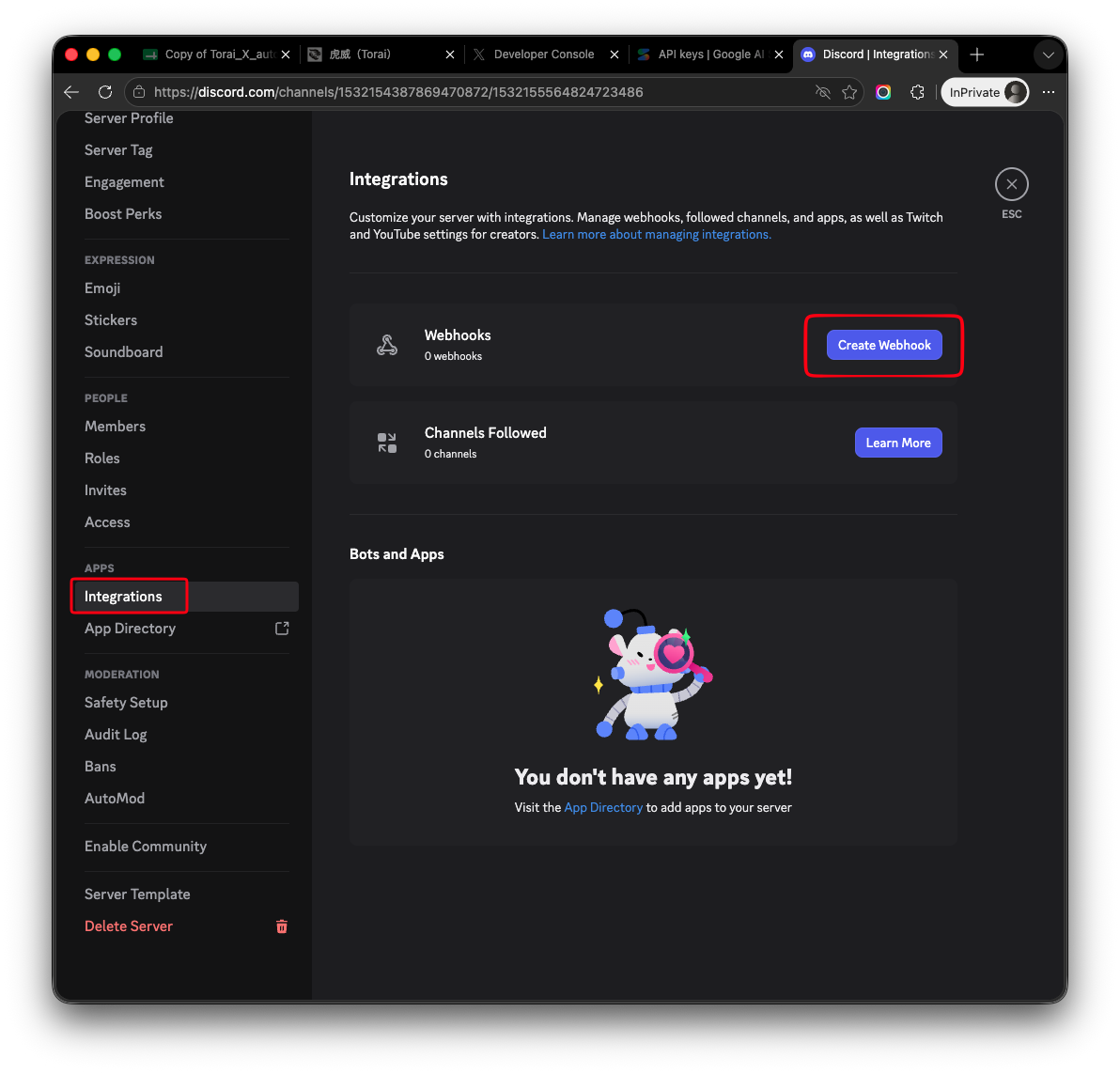1120x1073 pixels.
Task: Bookmark page with the star icon
Action: pos(849,92)
